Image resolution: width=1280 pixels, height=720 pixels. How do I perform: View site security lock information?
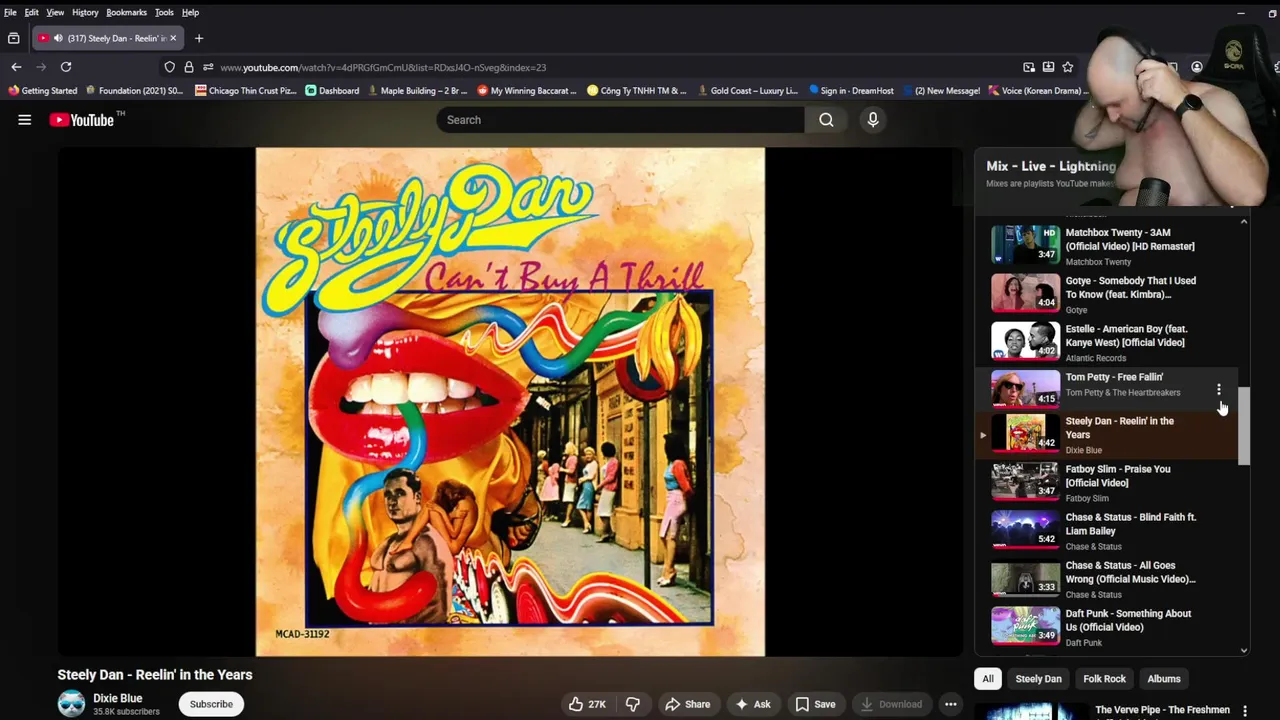tap(189, 67)
